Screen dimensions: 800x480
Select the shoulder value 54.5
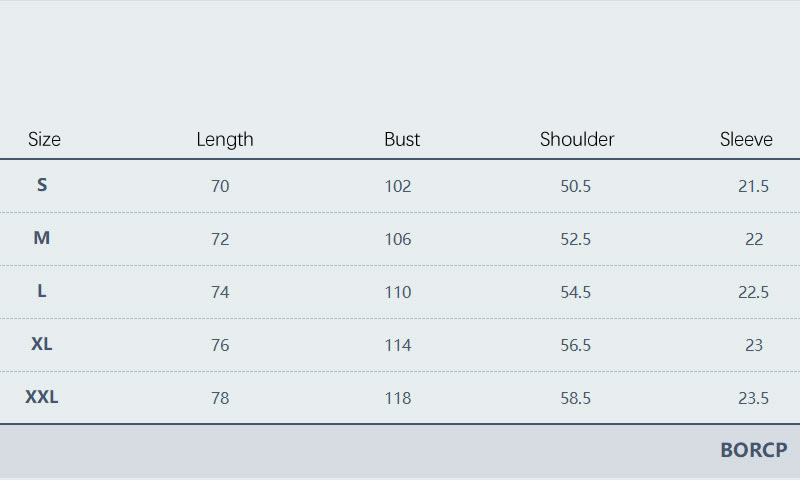[576, 292]
